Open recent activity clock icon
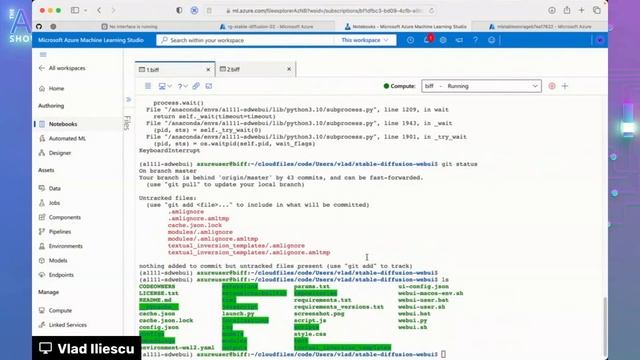This screenshot has height=360, width=640. click(410, 40)
